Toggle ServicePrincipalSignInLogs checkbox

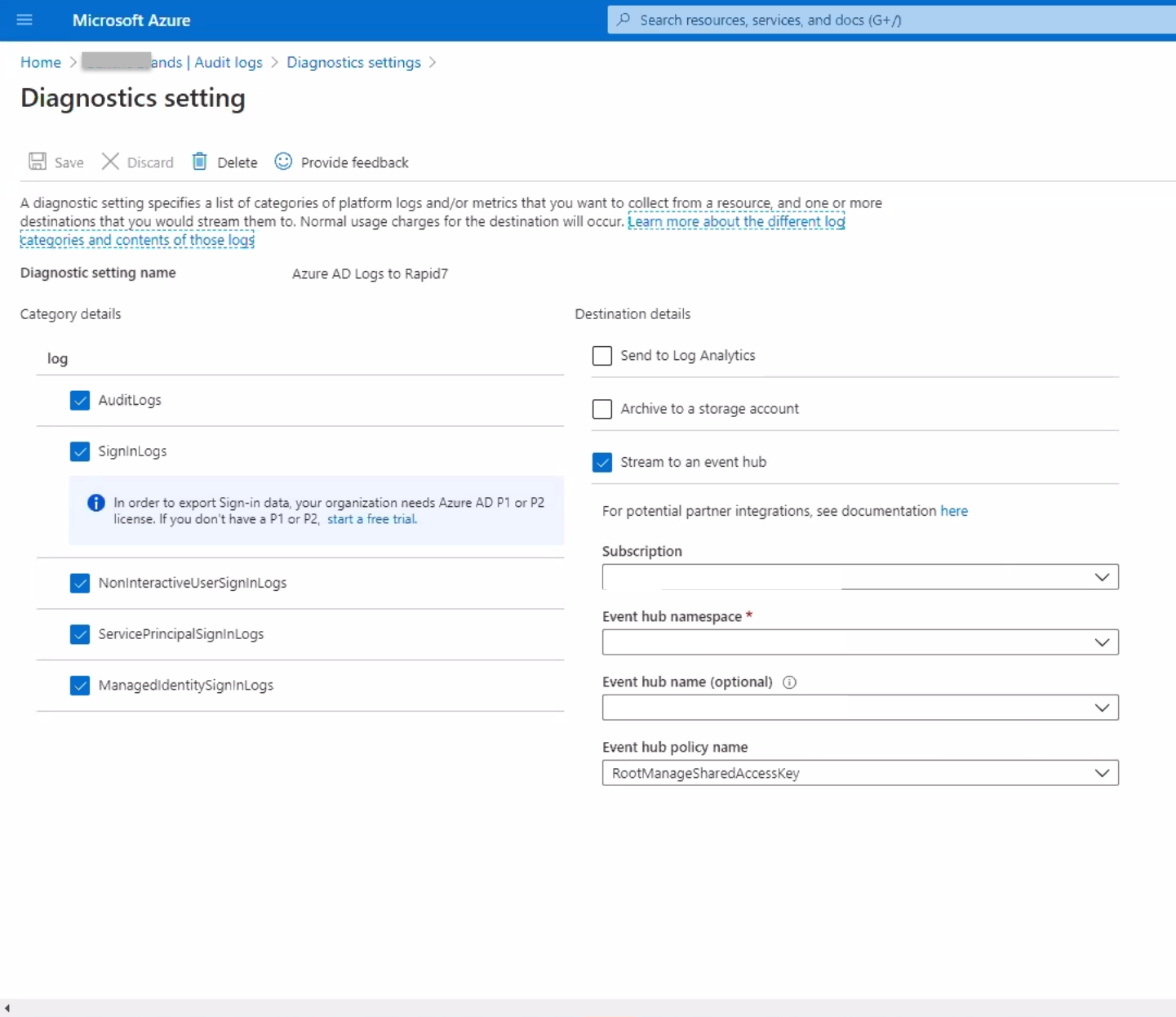pyautogui.click(x=80, y=634)
